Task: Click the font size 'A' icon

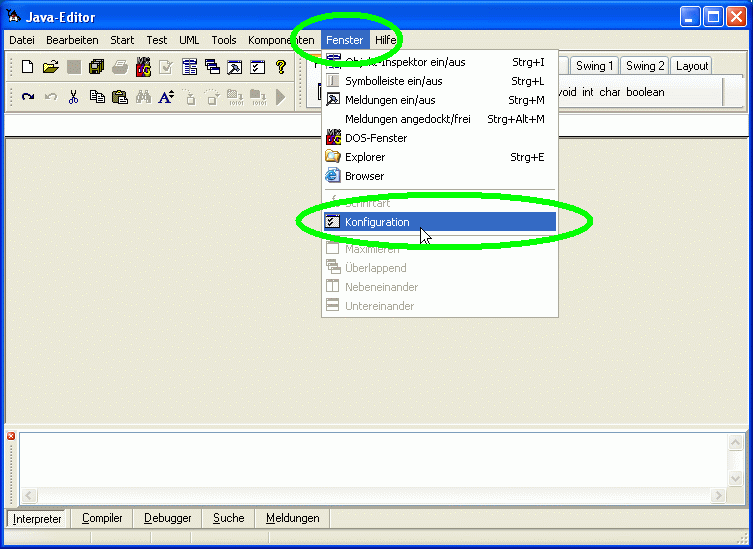Action: tap(166, 97)
